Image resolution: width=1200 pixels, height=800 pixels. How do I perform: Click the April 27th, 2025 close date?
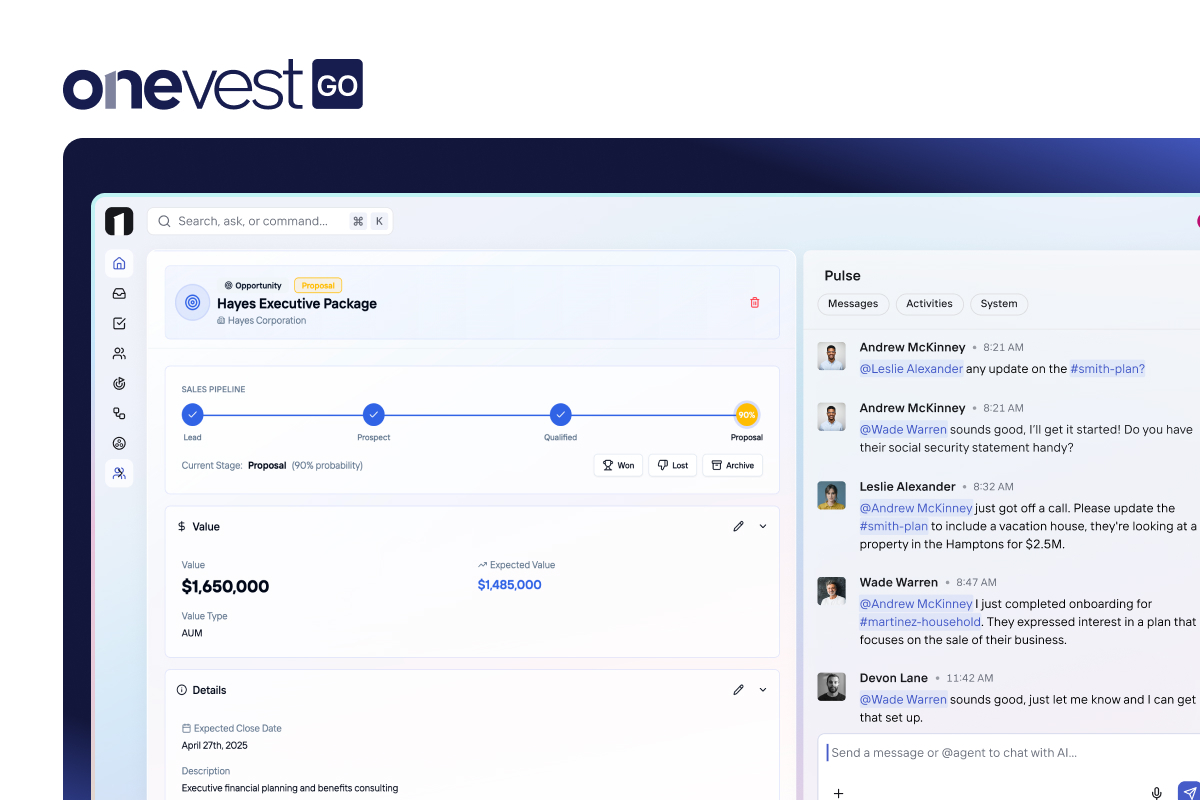(x=214, y=746)
